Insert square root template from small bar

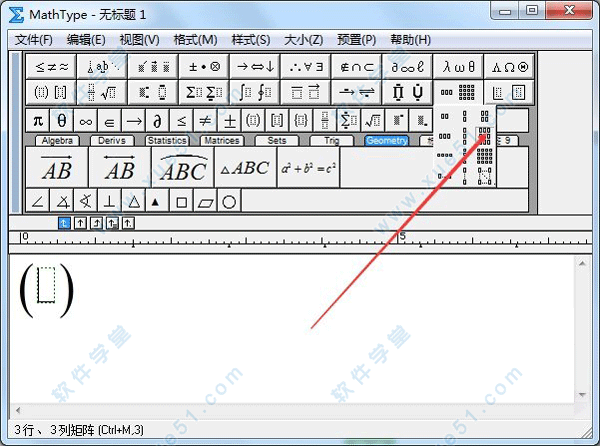click(x=372, y=121)
